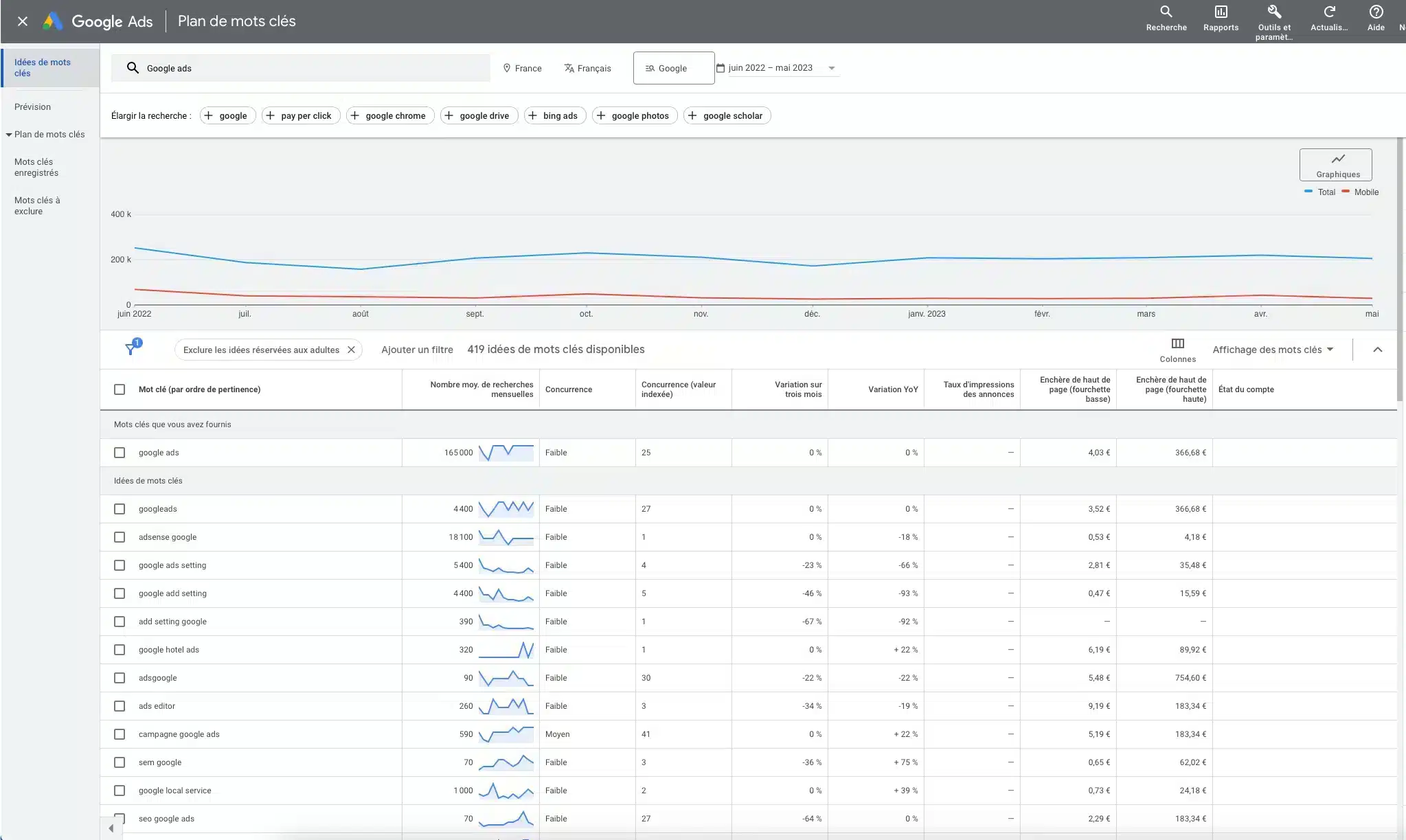1406x840 pixels.
Task: Select the checkbox for the google ads keyword
Action: [x=120, y=452]
